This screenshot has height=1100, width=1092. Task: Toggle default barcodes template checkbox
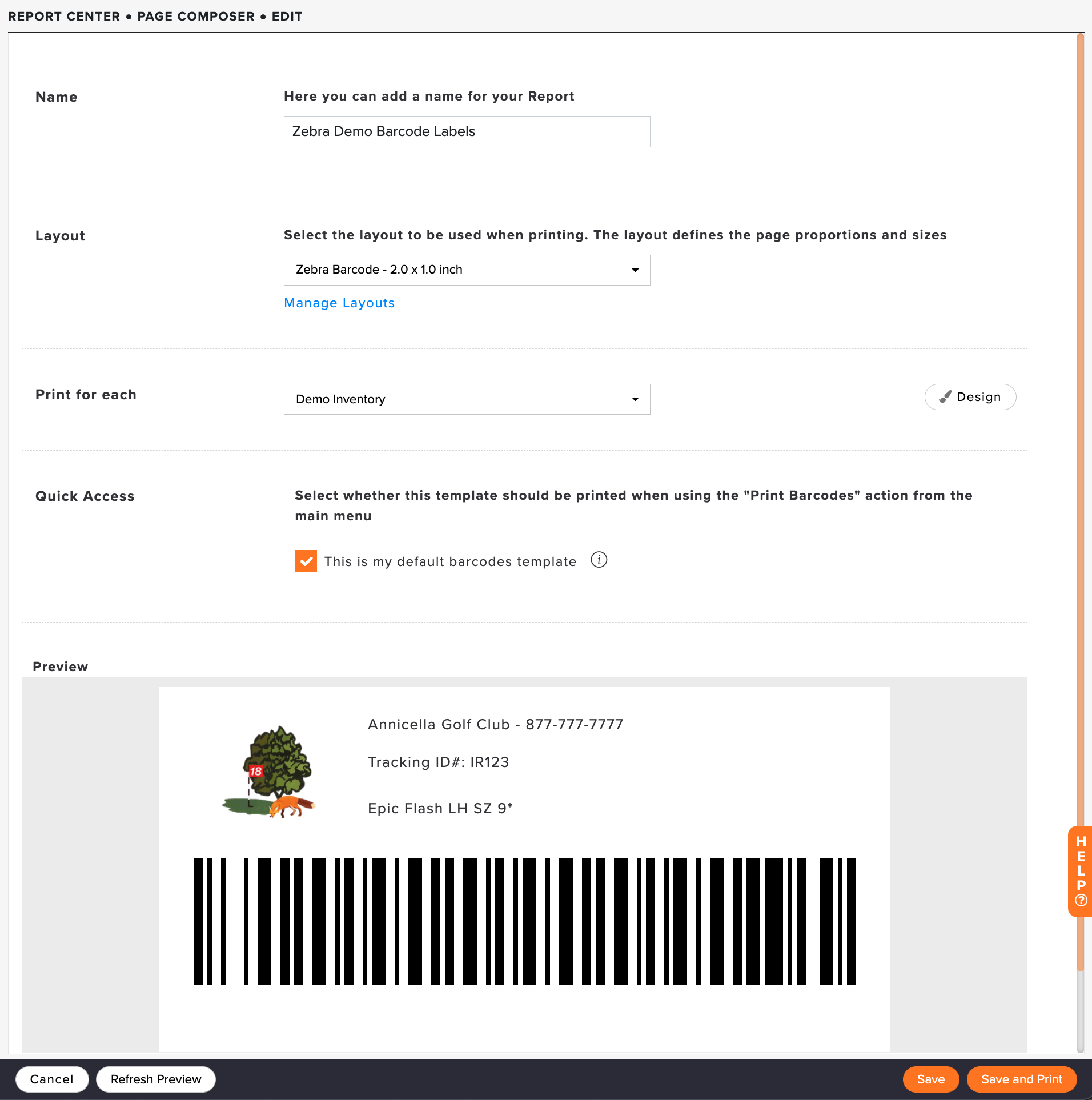(x=306, y=561)
